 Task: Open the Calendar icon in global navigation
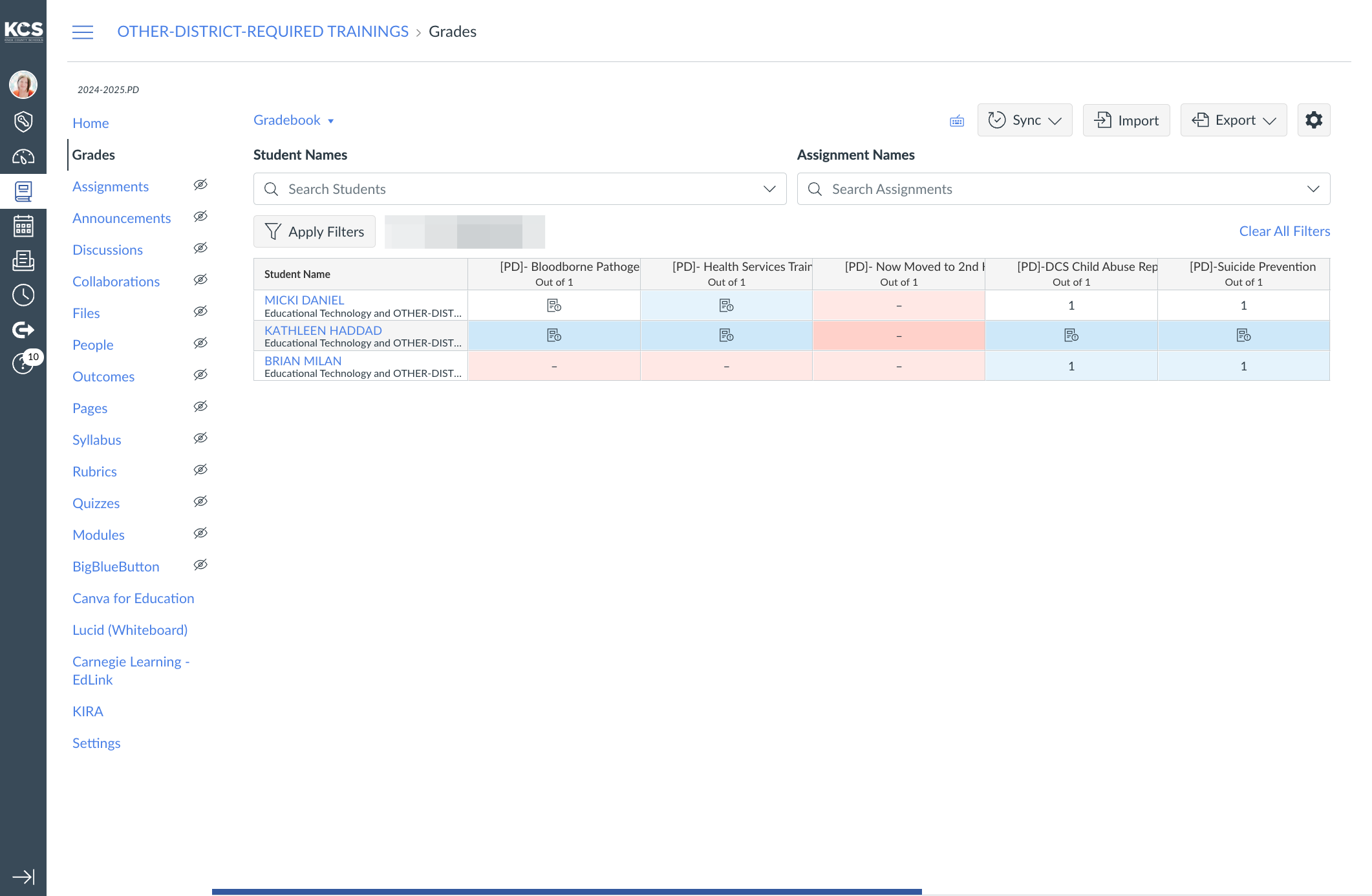pyautogui.click(x=23, y=226)
